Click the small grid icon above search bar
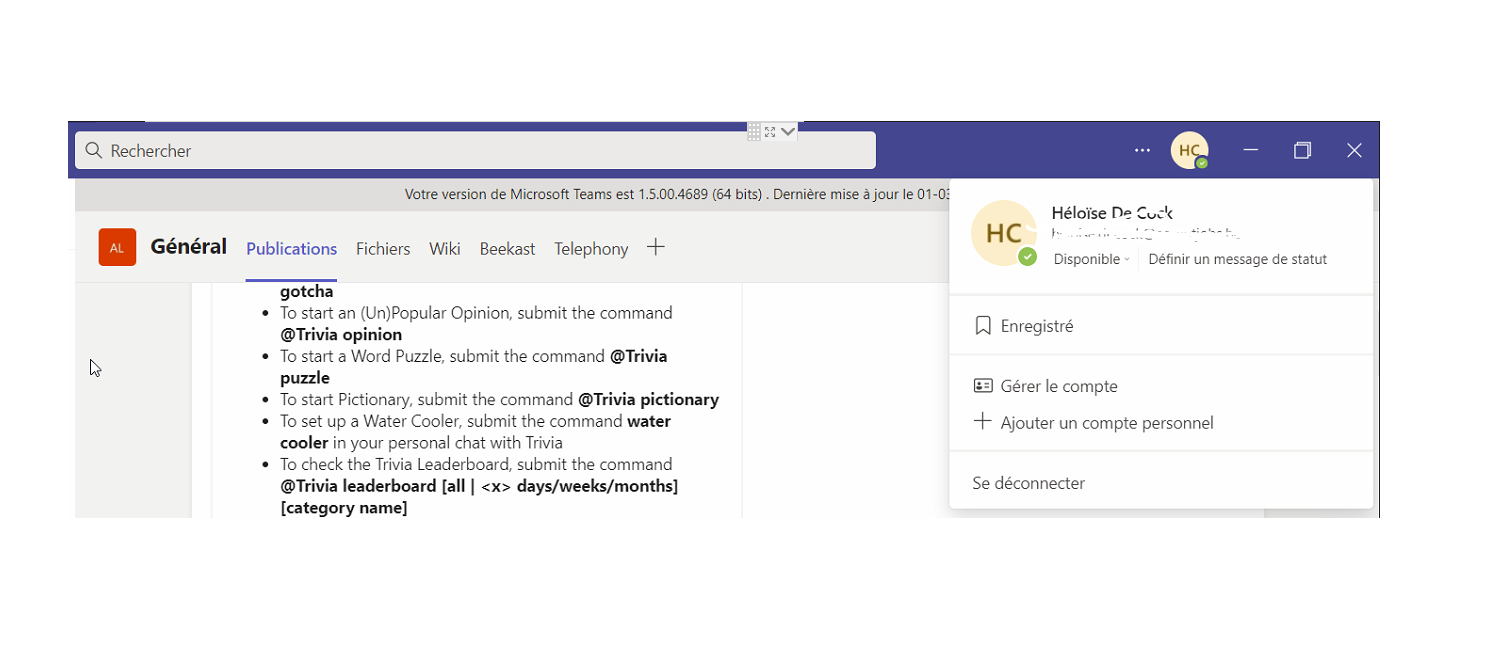 [x=754, y=131]
